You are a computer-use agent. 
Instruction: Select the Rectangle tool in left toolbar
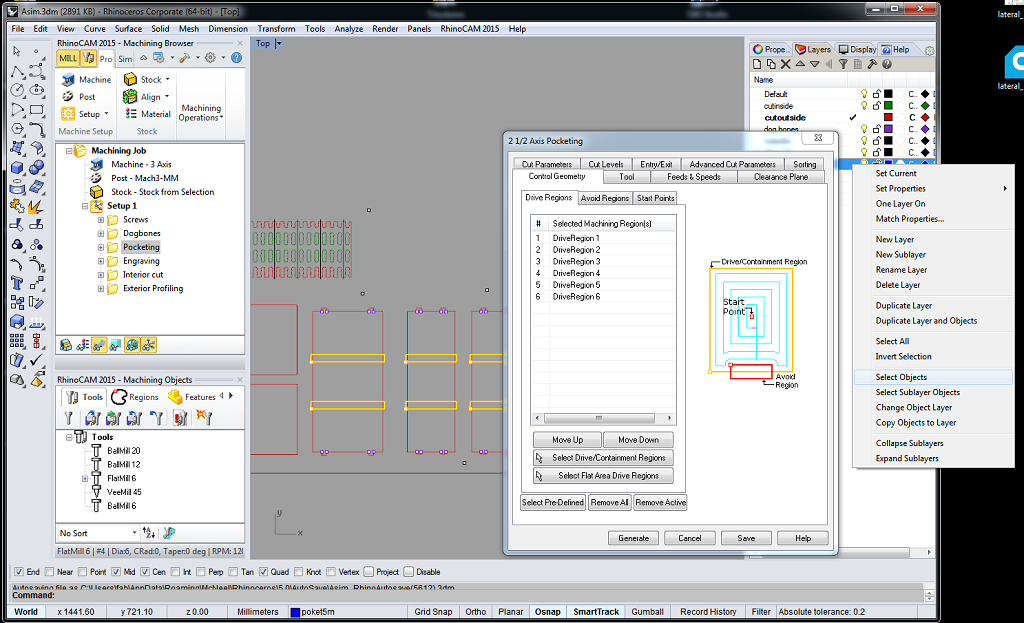pos(37,110)
